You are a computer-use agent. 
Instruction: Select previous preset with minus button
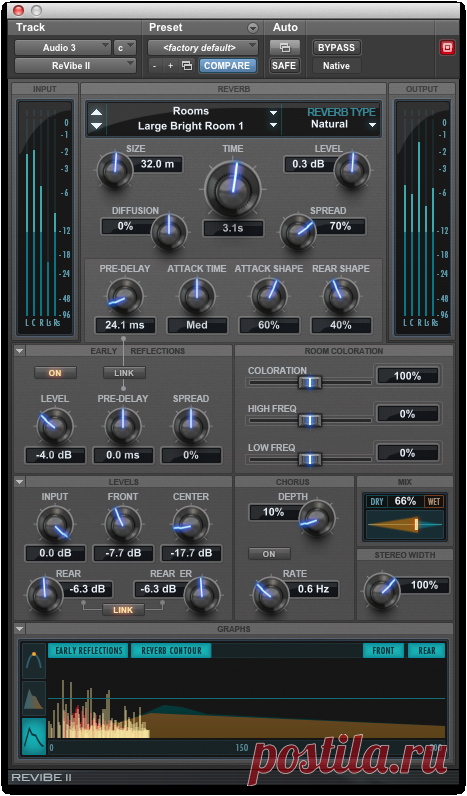[x=154, y=65]
